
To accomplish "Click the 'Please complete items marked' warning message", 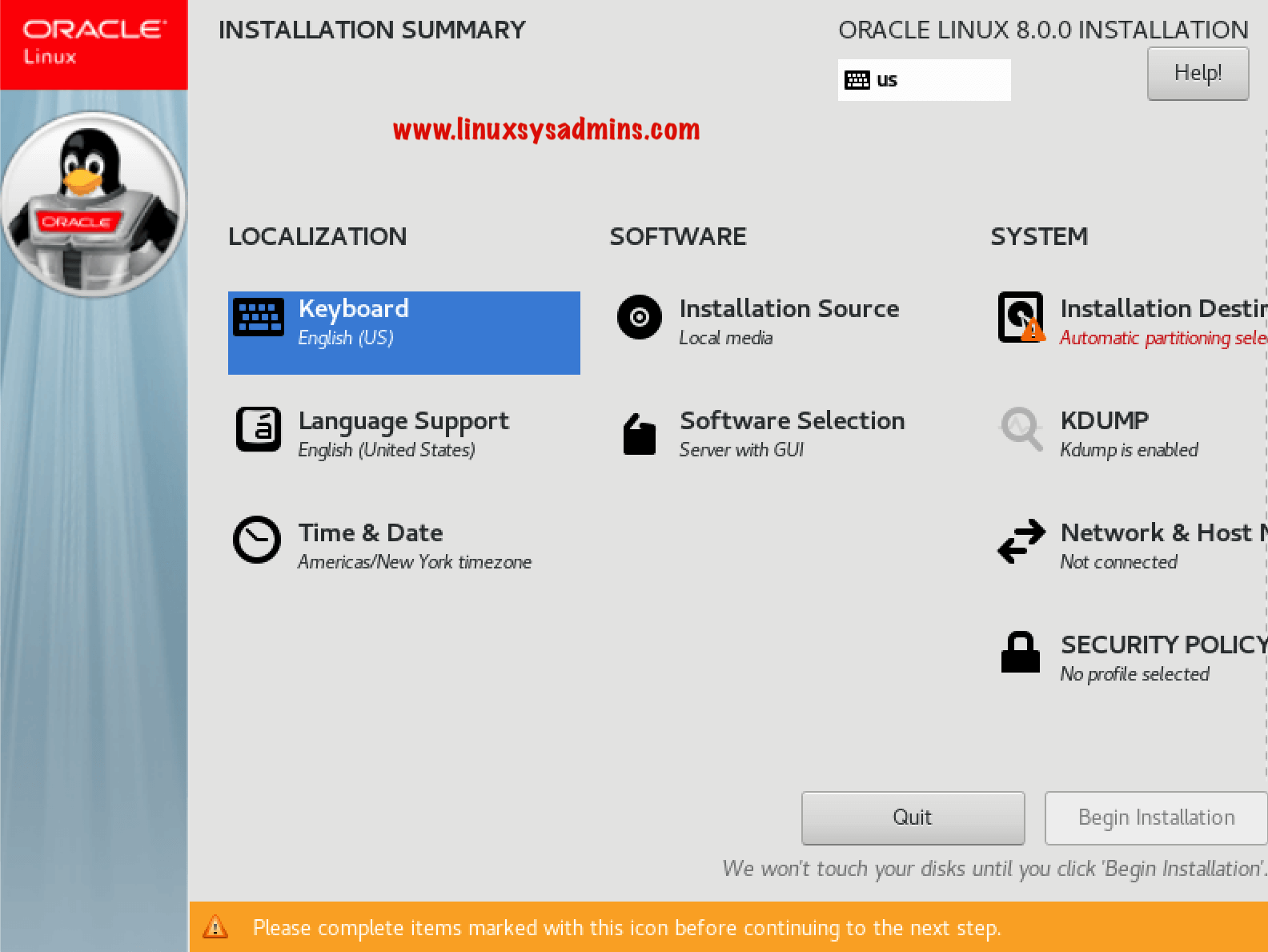I will (627, 928).
